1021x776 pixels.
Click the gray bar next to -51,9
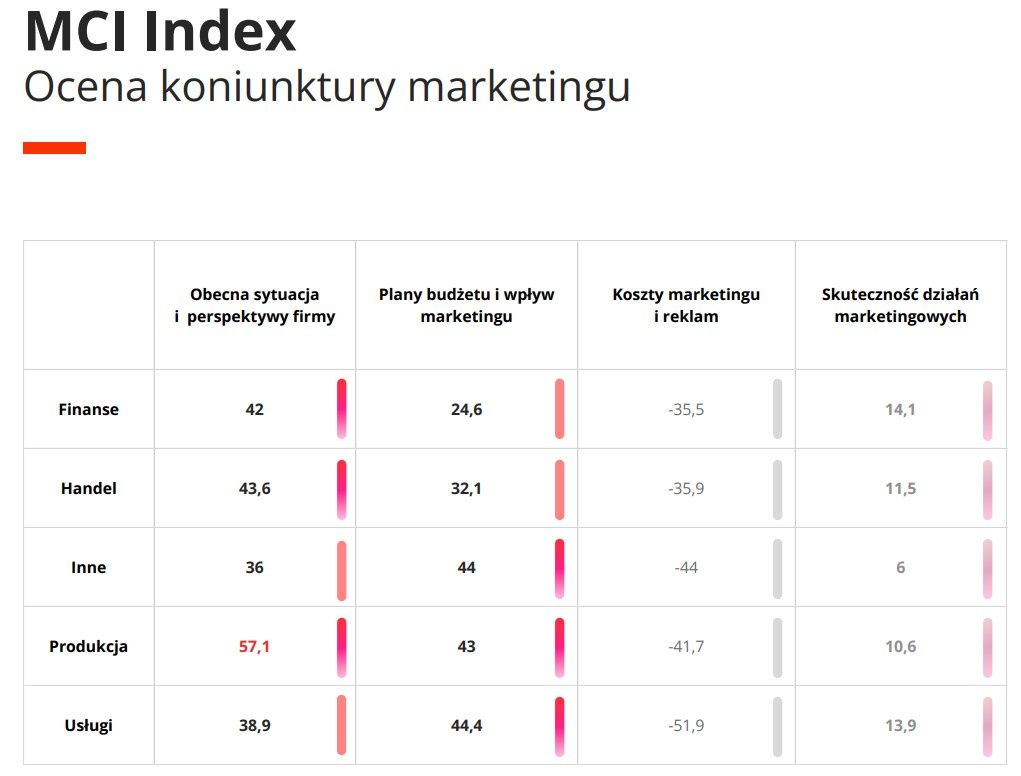point(777,727)
